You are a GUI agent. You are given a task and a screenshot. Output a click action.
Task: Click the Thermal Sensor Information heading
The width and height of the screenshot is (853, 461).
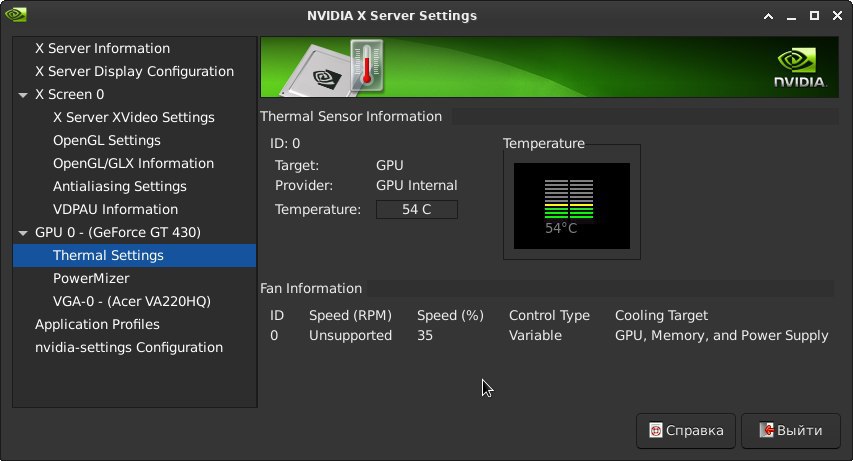[x=351, y=116]
